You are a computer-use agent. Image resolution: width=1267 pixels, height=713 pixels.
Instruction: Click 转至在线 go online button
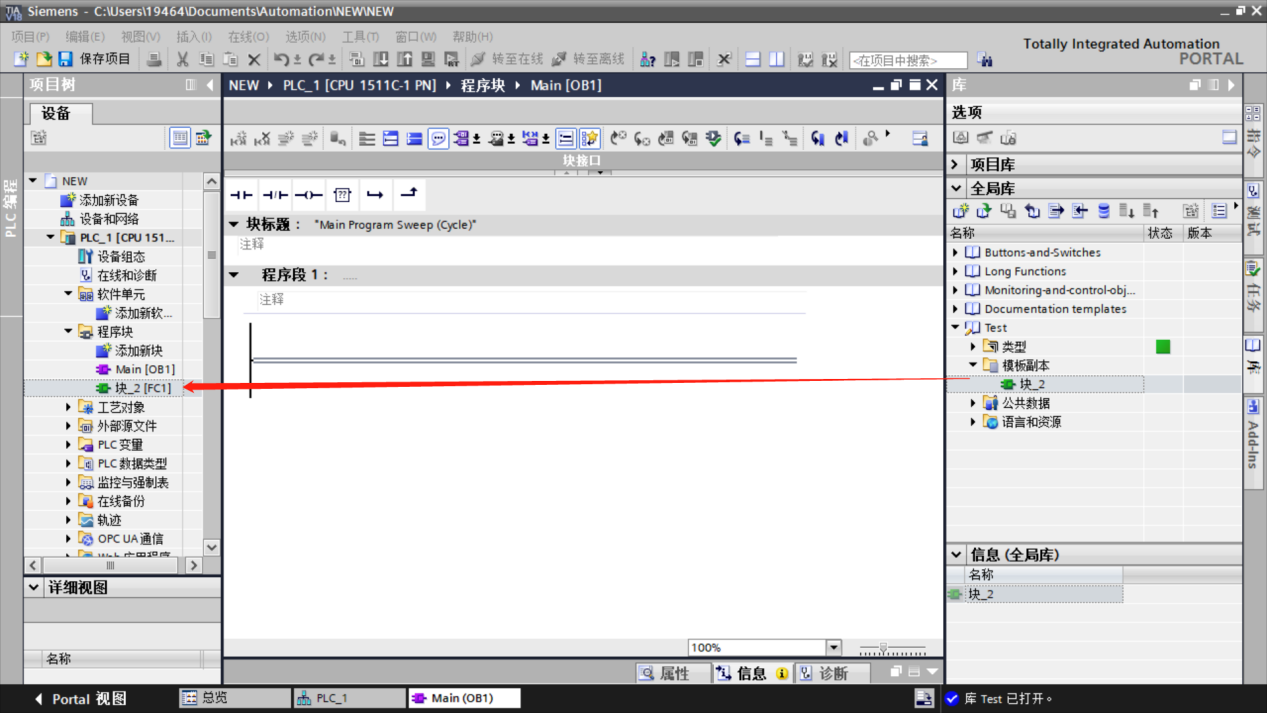click(x=507, y=60)
